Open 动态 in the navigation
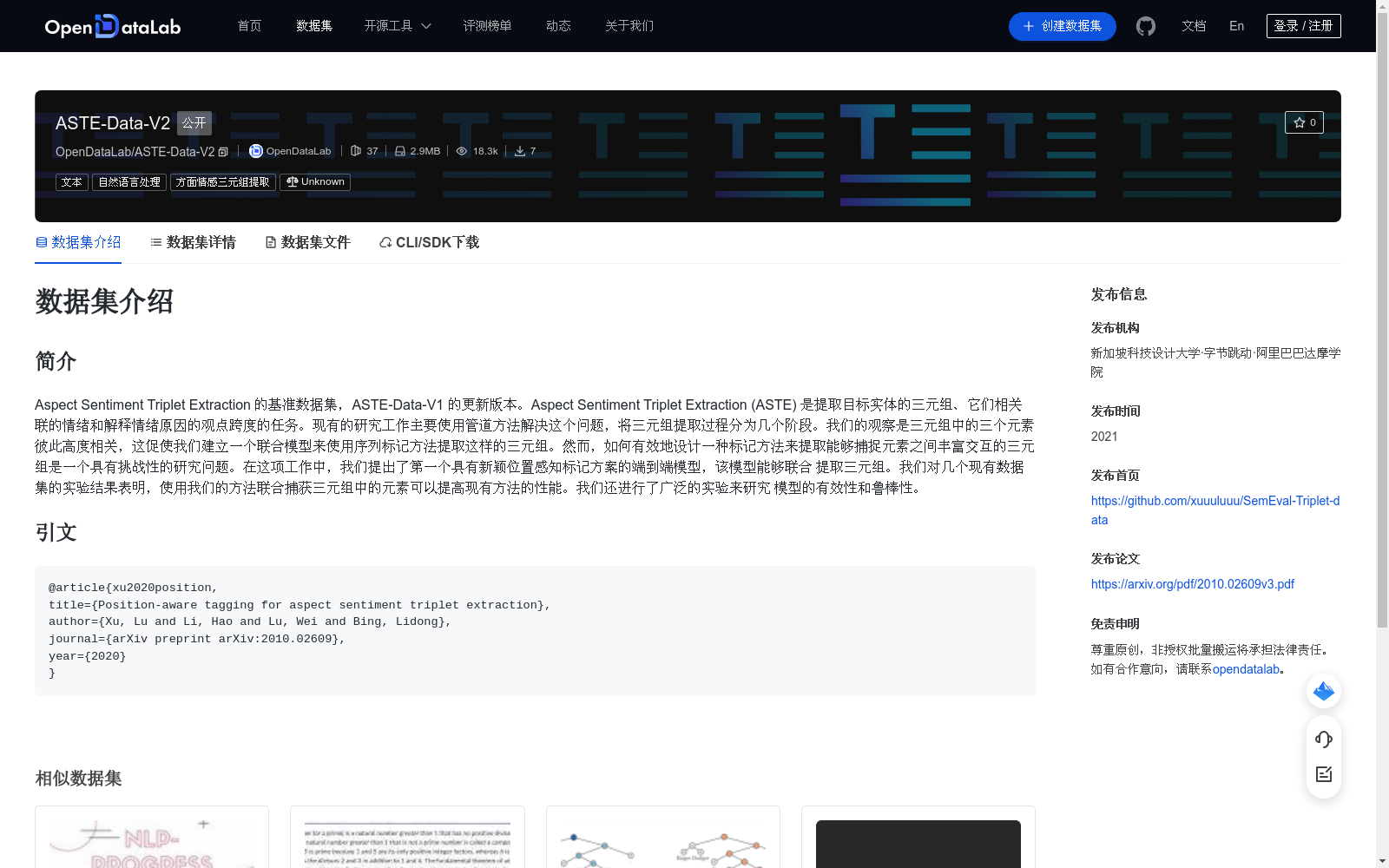 pyautogui.click(x=558, y=26)
